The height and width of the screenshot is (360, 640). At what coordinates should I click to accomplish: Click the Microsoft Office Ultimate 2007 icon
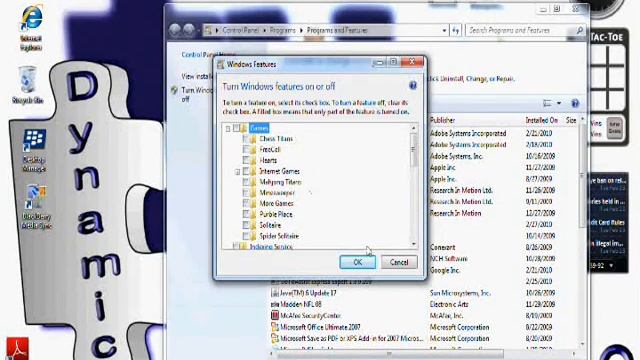click(x=275, y=327)
